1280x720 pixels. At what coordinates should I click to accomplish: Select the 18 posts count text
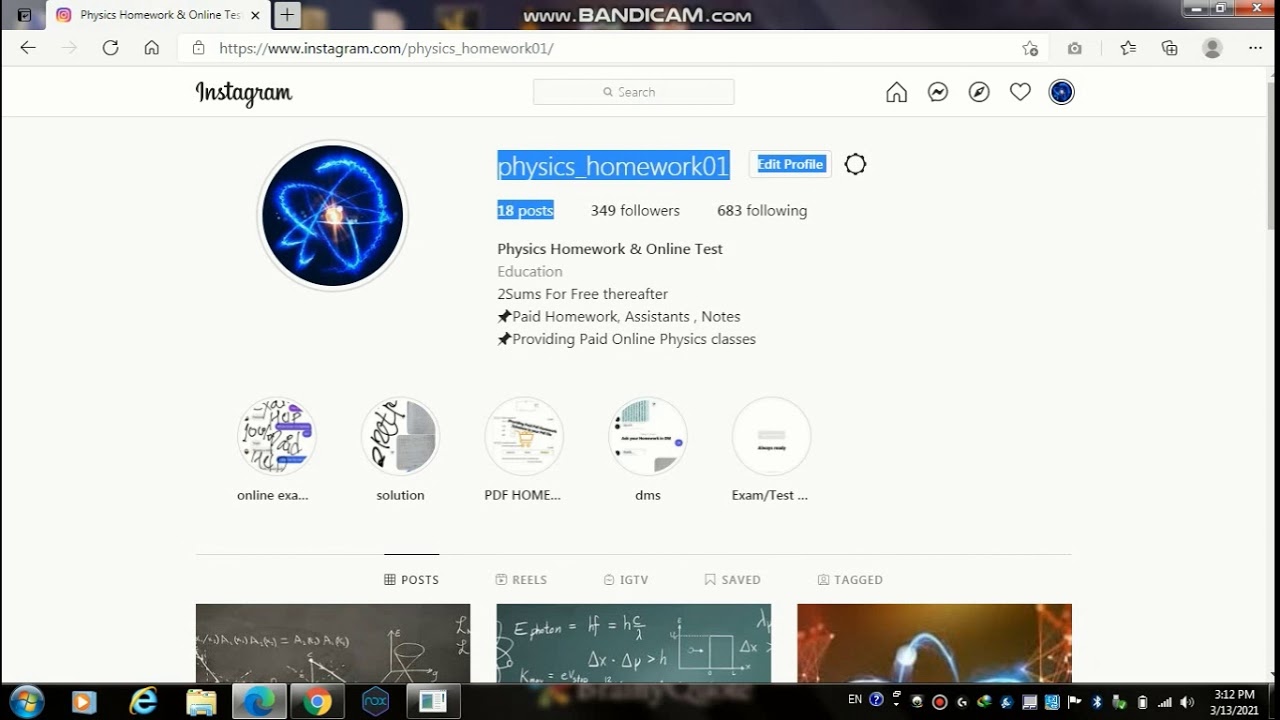[525, 211]
